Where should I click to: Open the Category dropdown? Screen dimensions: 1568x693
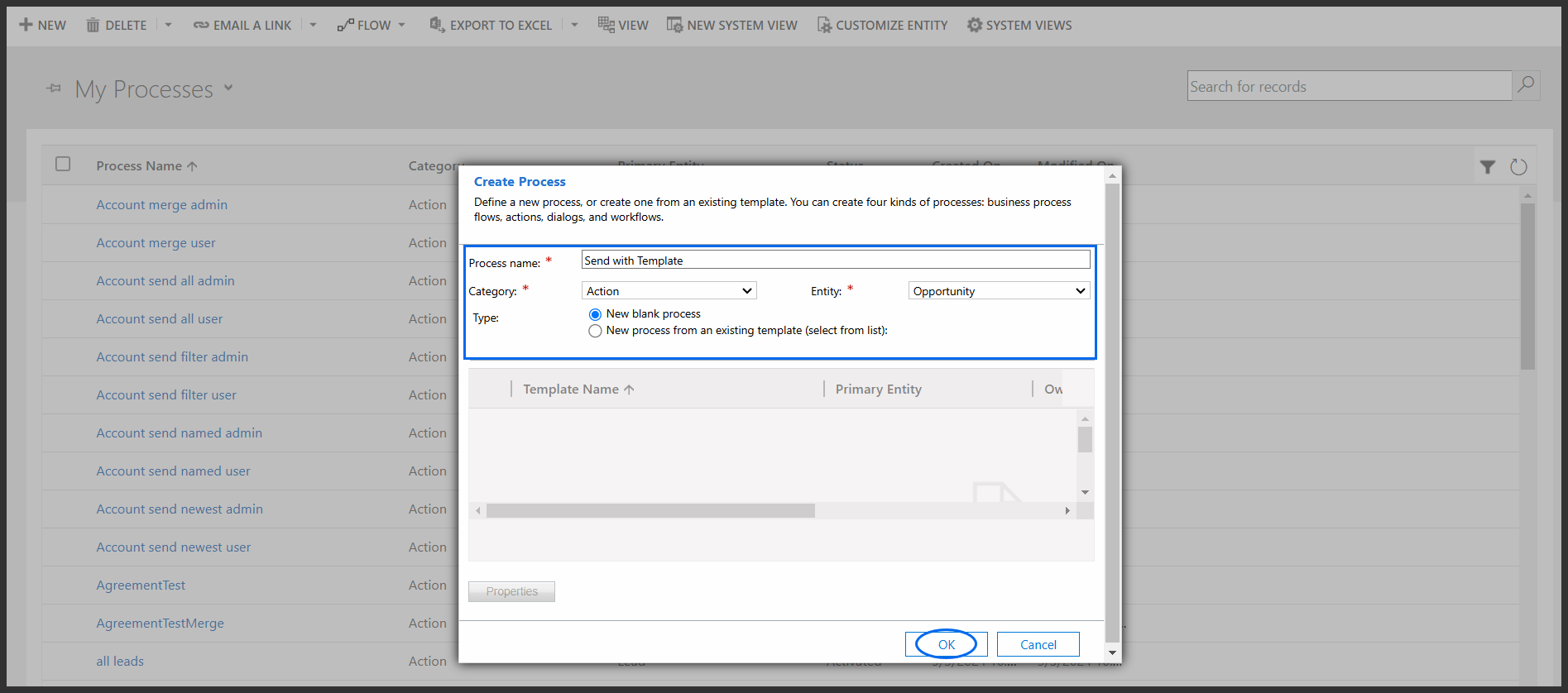[x=669, y=291]
